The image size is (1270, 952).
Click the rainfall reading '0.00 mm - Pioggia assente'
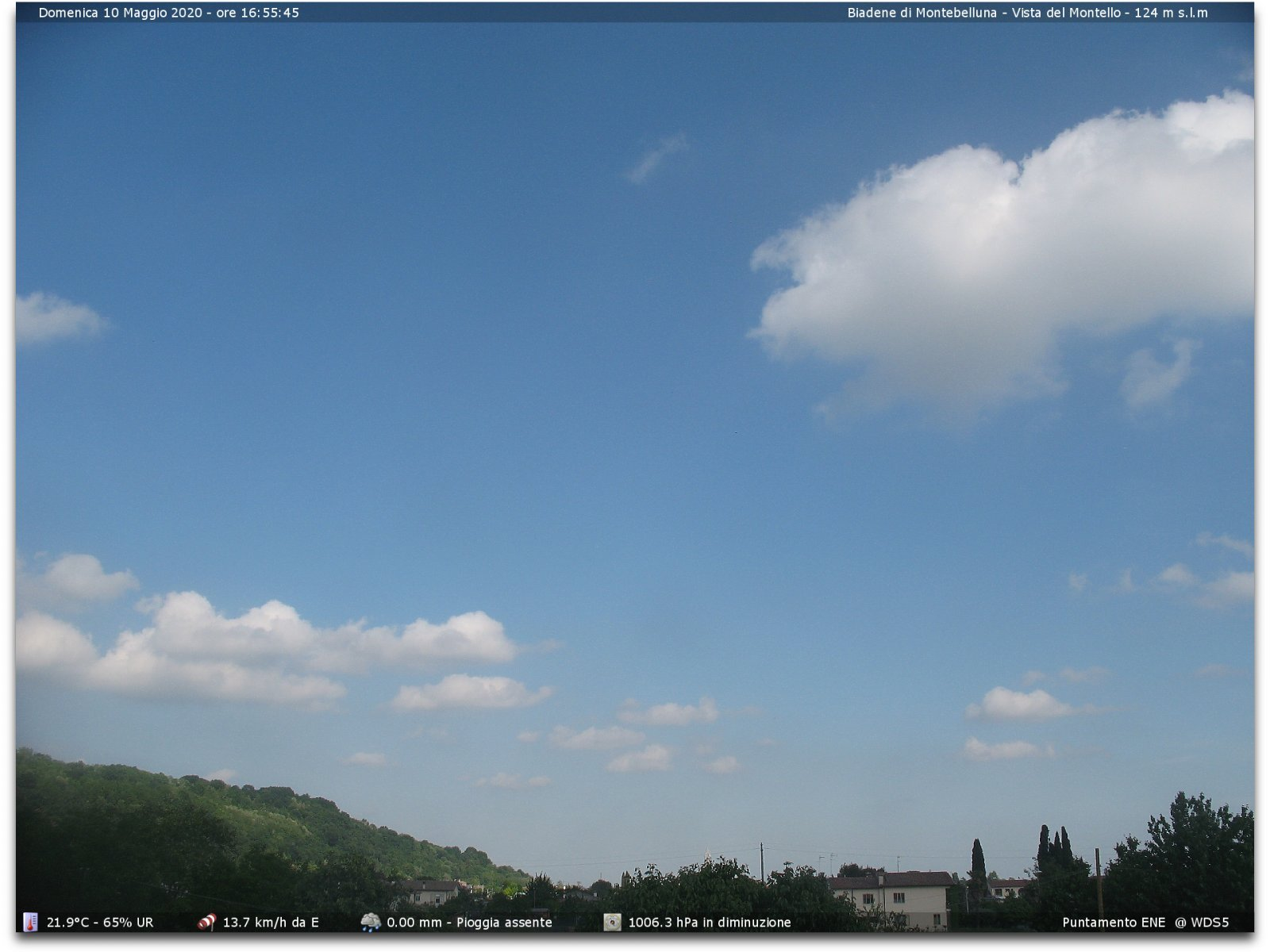[x=469, y=923]
